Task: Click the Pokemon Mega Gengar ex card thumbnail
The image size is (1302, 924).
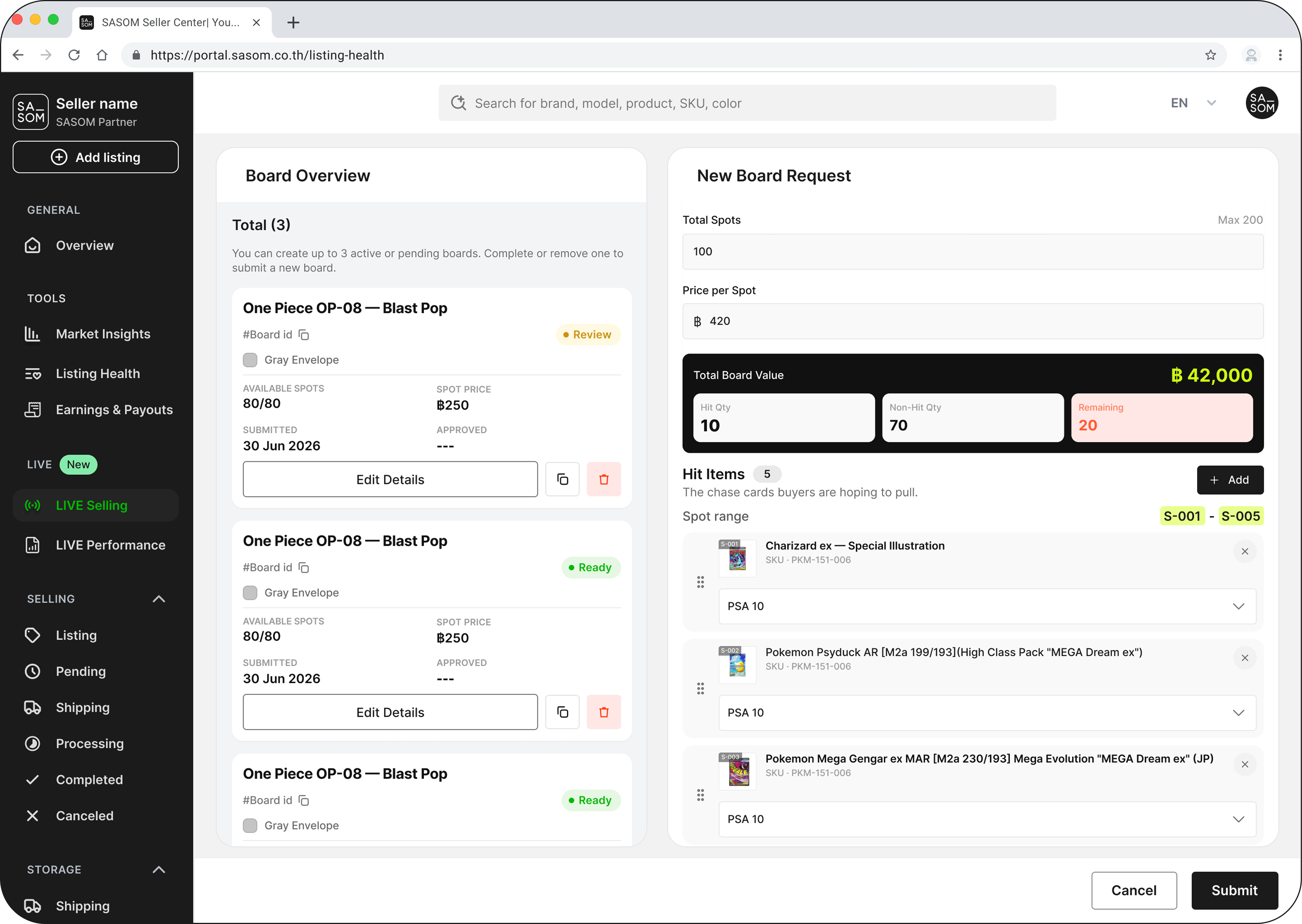Action: pos(737,771)
